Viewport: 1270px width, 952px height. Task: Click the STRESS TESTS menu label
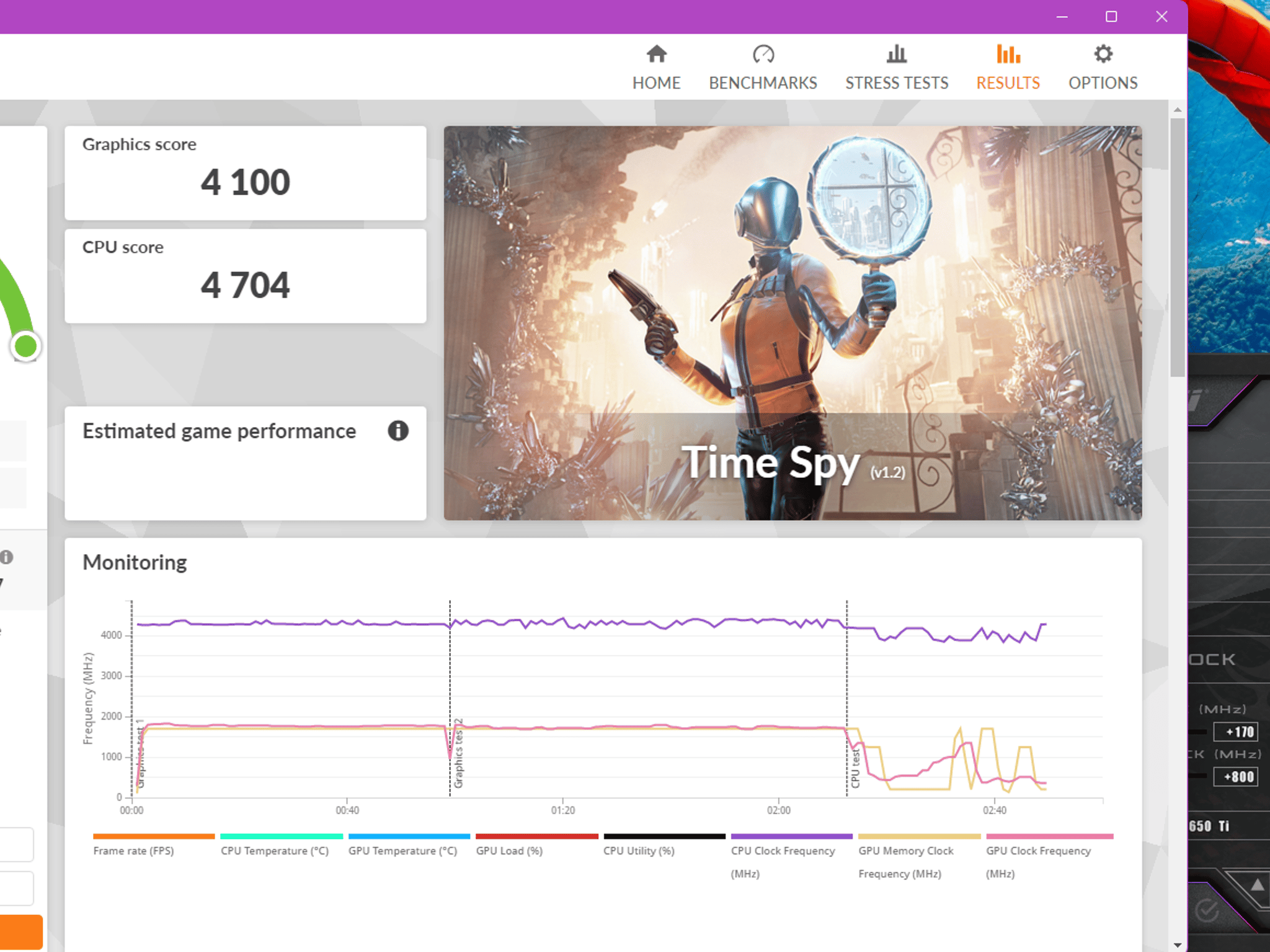click(897, 83)
